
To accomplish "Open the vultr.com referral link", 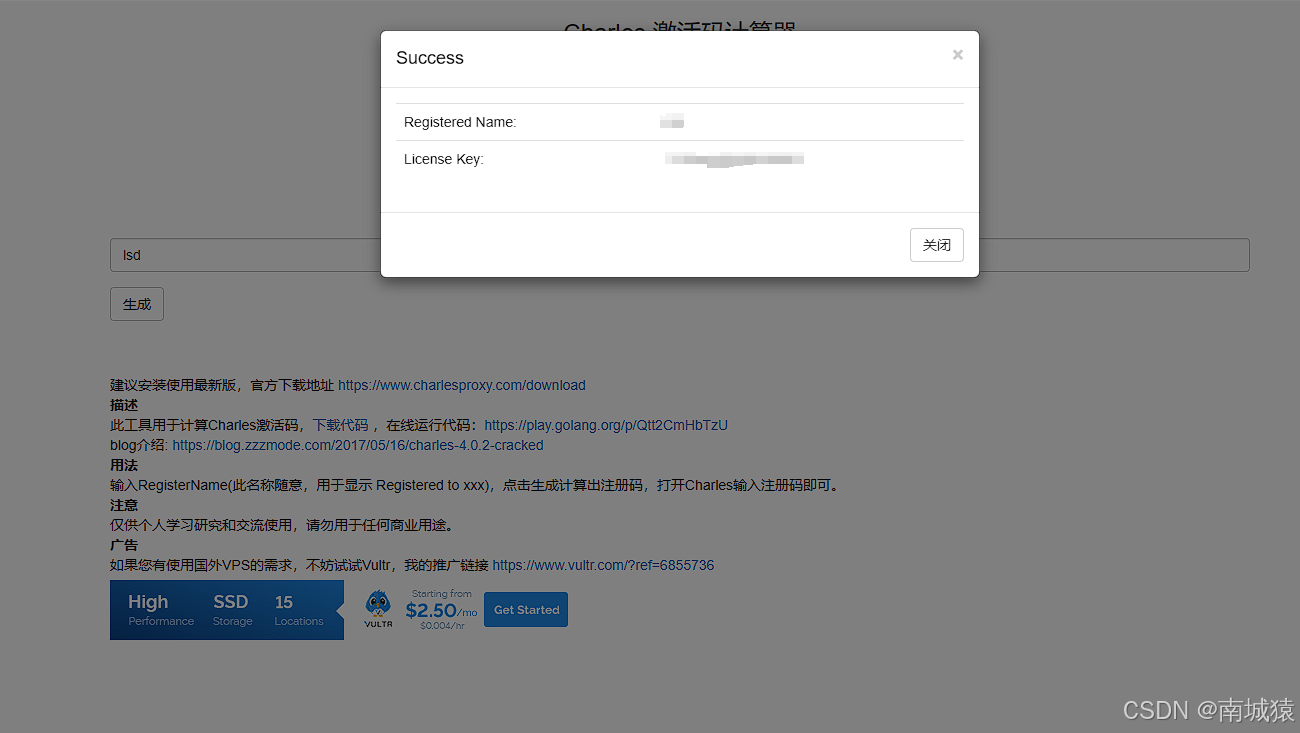I will coord(603,565).
